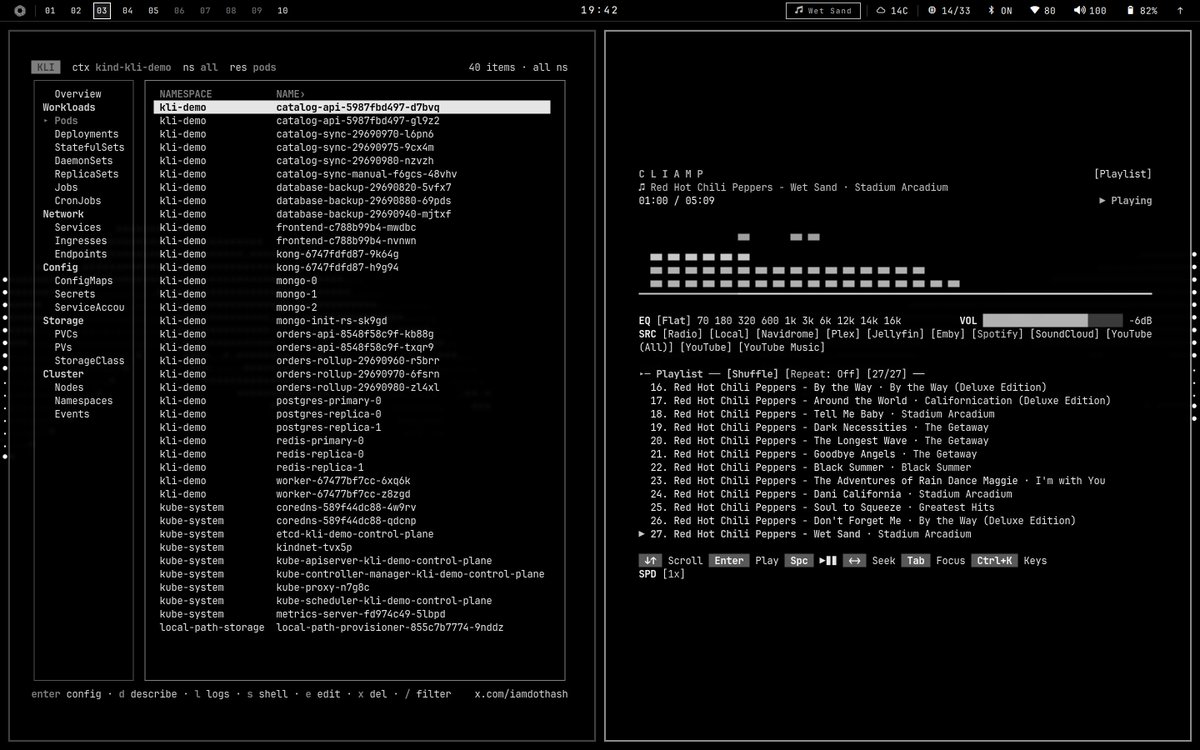Select the Radio source
The image size is (1200, 750).
point(680,334)
